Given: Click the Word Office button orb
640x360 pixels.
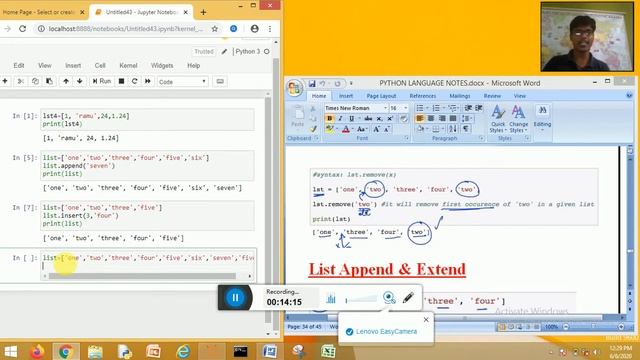Looking at the screenshot, I should (294, 88).
